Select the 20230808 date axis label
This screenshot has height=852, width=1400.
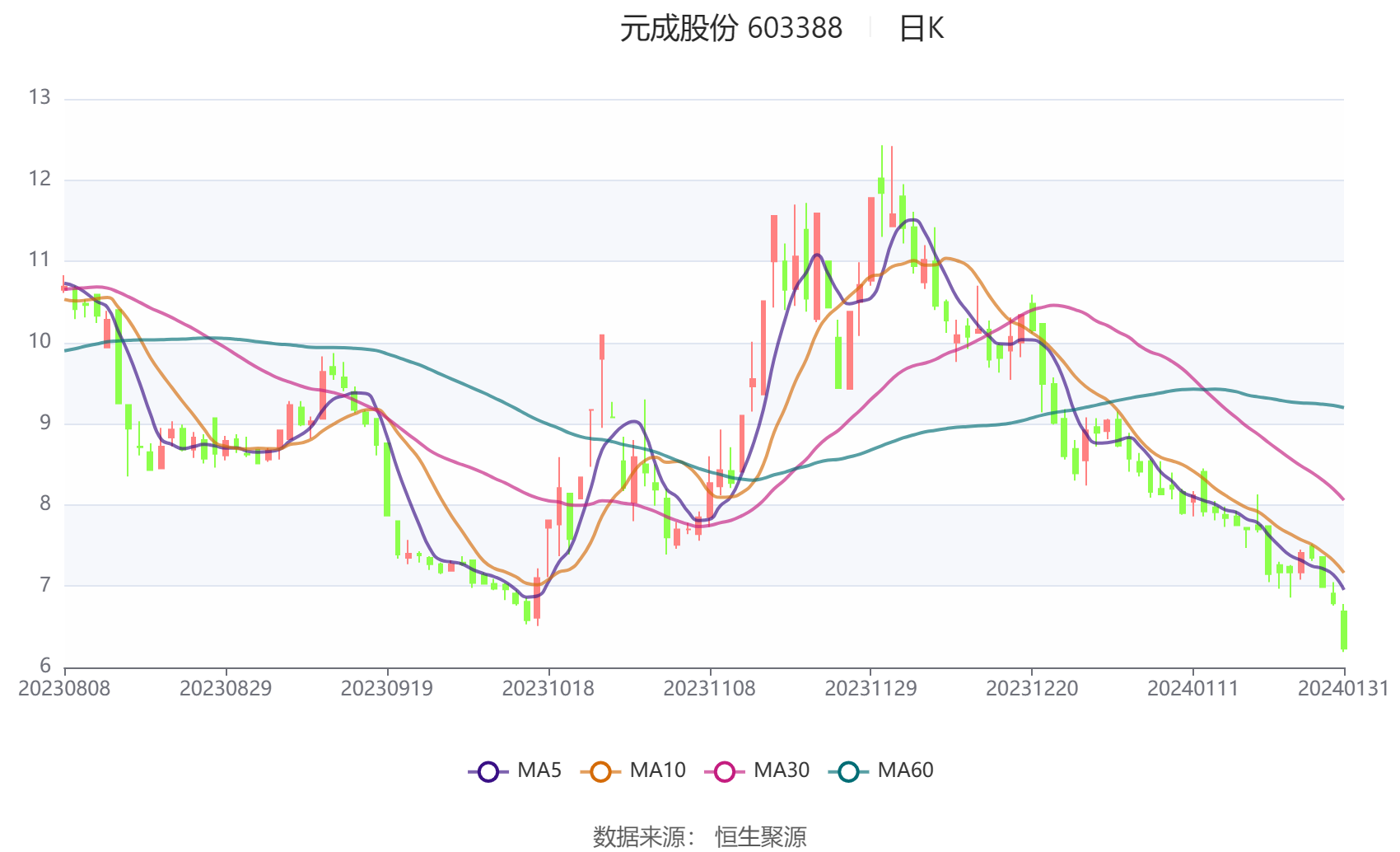point(64,689)
